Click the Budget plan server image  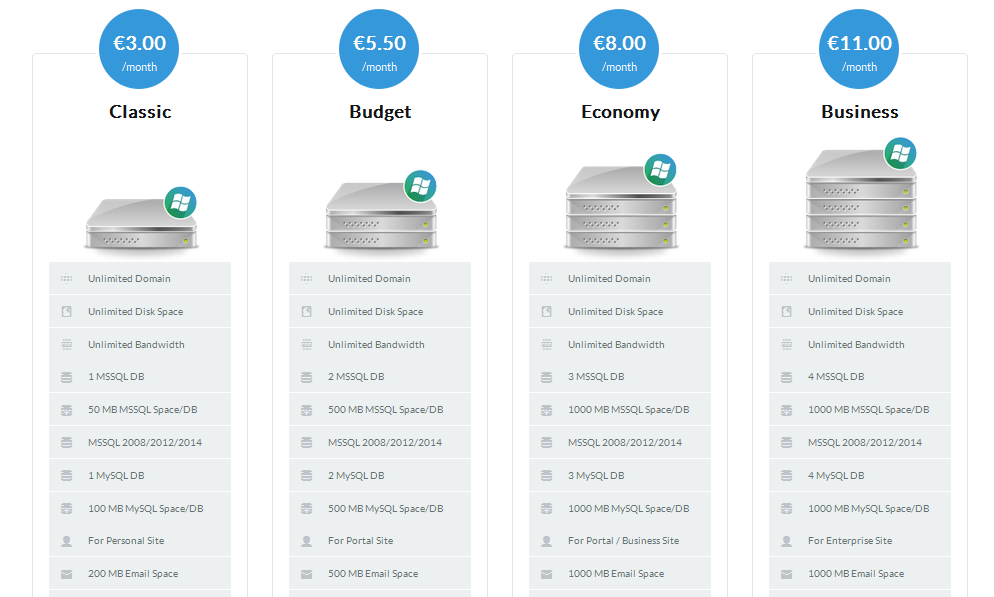[380, 210]
